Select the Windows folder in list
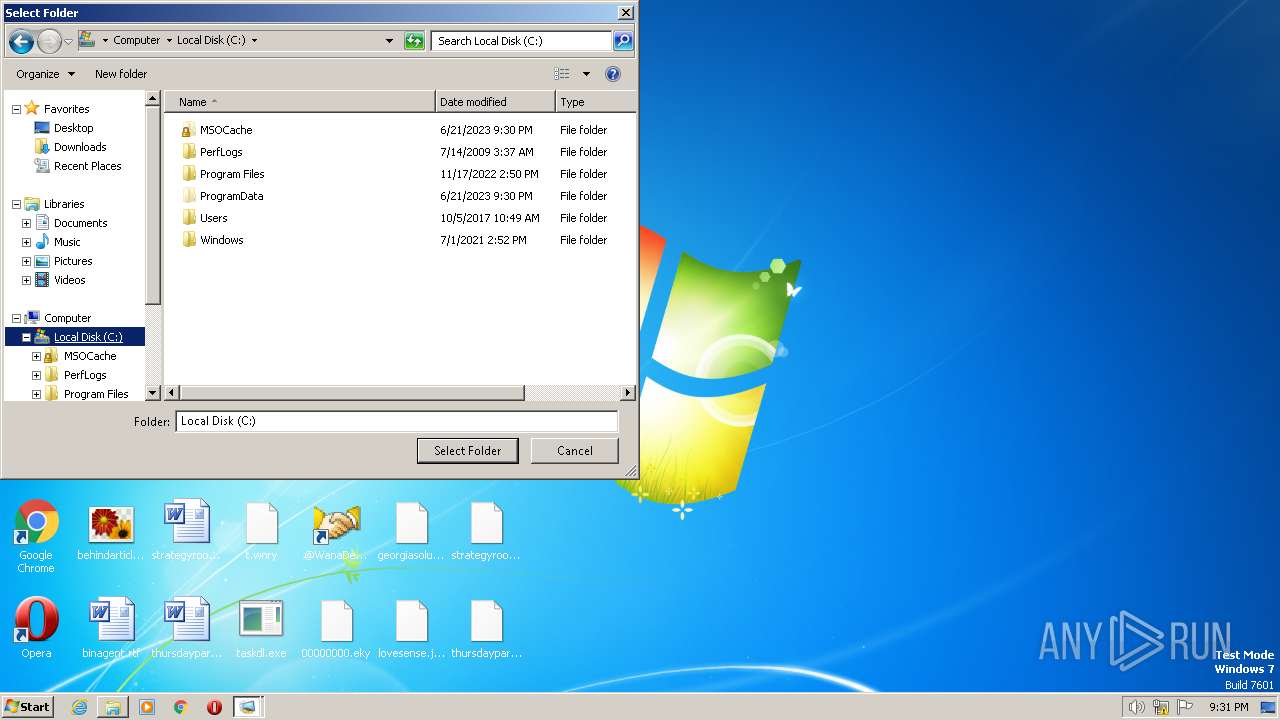 [x=221, y=240]
